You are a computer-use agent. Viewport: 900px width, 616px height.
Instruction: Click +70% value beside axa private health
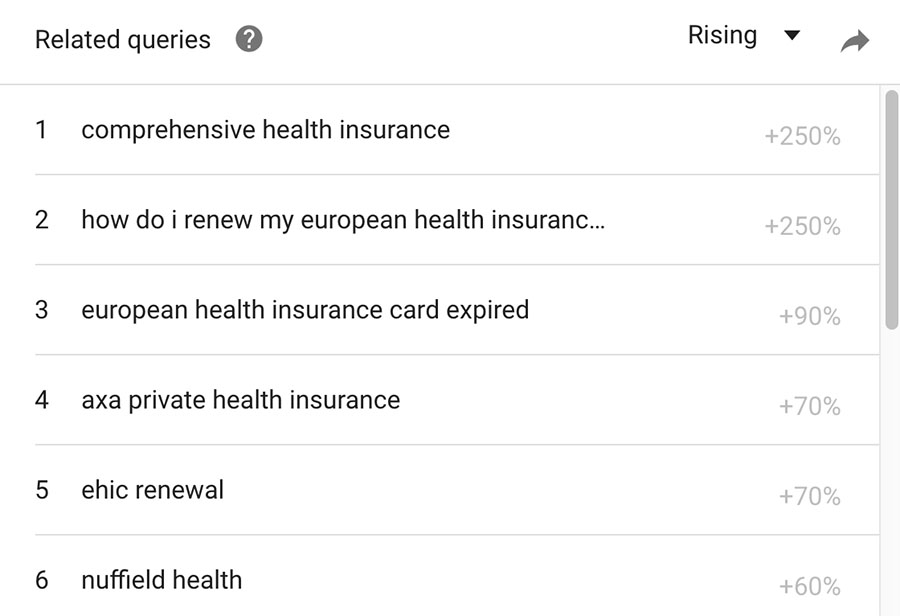[810, 406]
